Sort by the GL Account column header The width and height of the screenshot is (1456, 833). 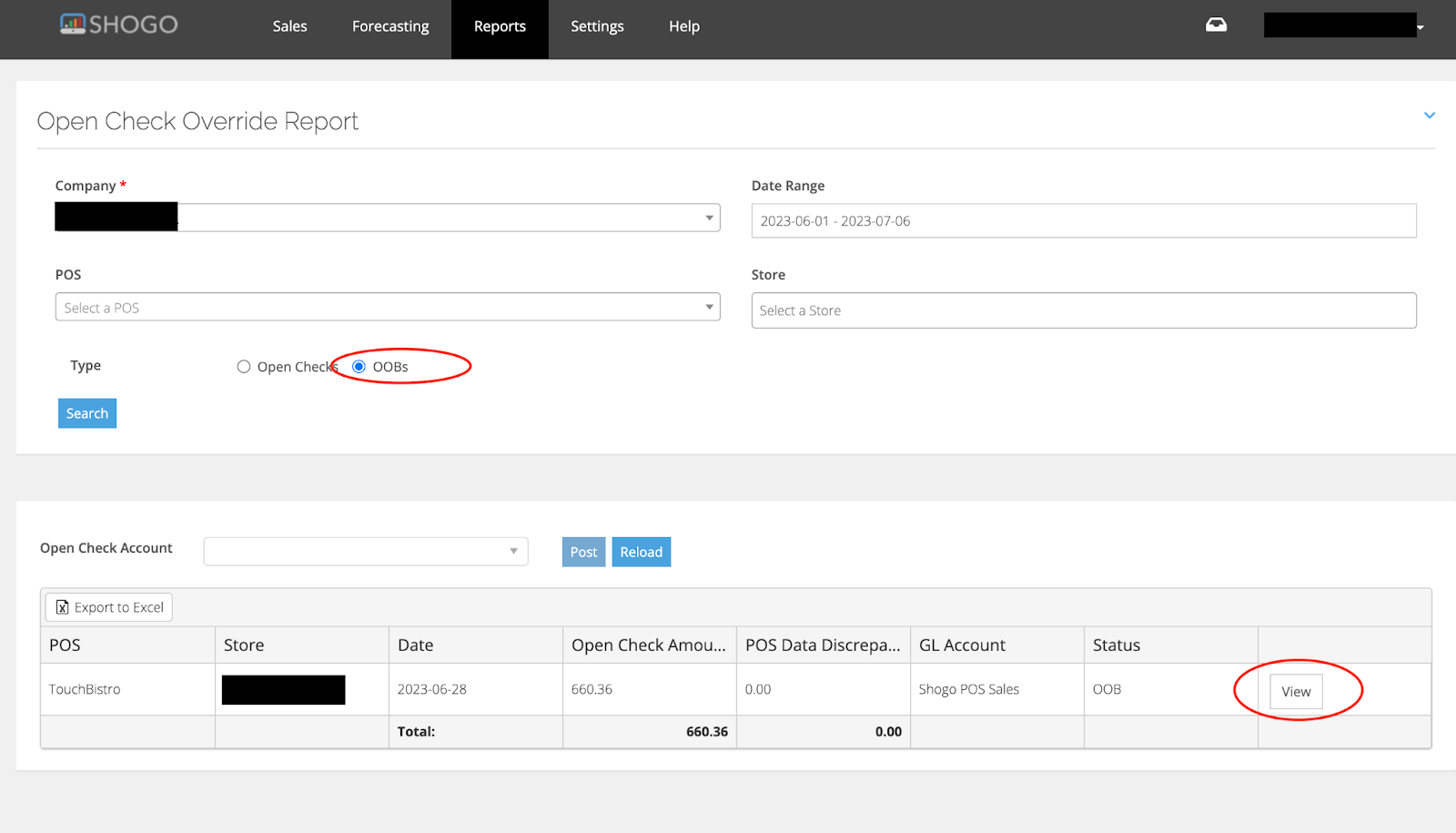997,645
